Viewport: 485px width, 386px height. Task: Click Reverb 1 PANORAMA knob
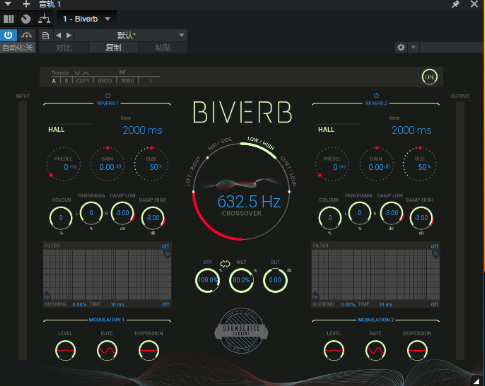tap(91, 213)
